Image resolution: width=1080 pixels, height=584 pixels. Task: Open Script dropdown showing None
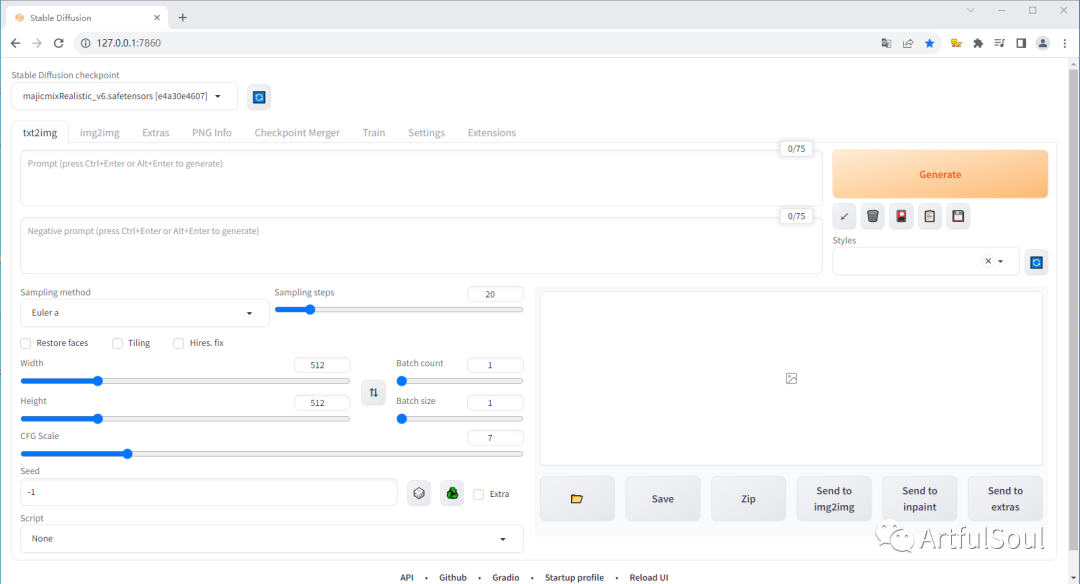tap(272, 539)
